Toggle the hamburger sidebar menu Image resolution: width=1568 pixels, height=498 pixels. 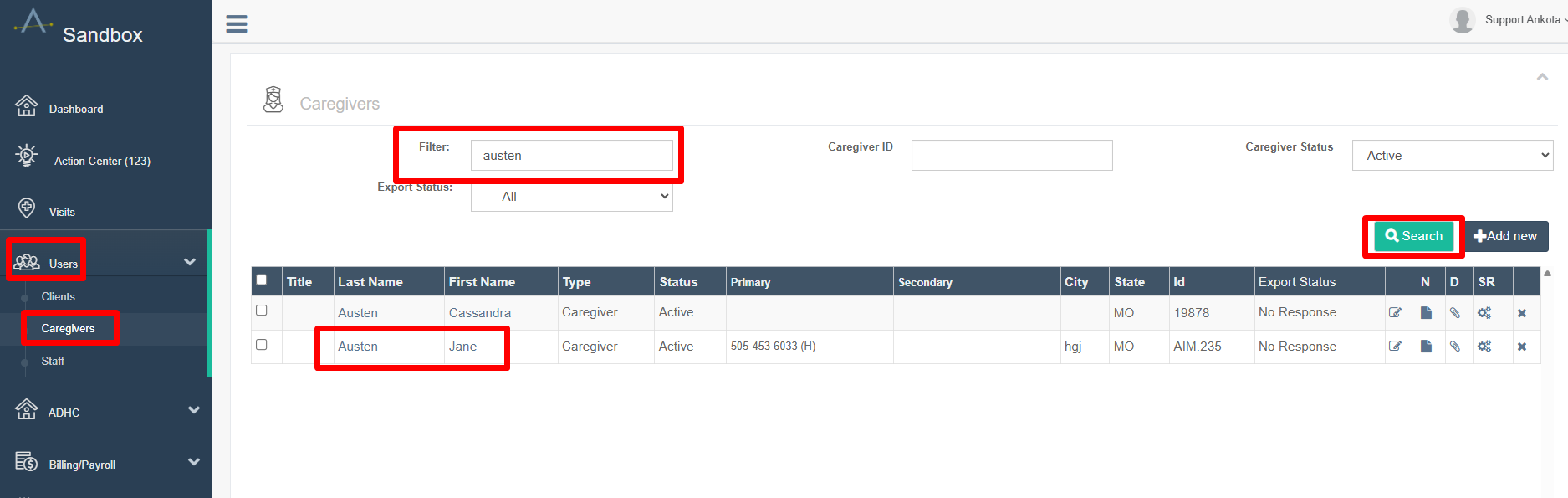coord(237,23)
